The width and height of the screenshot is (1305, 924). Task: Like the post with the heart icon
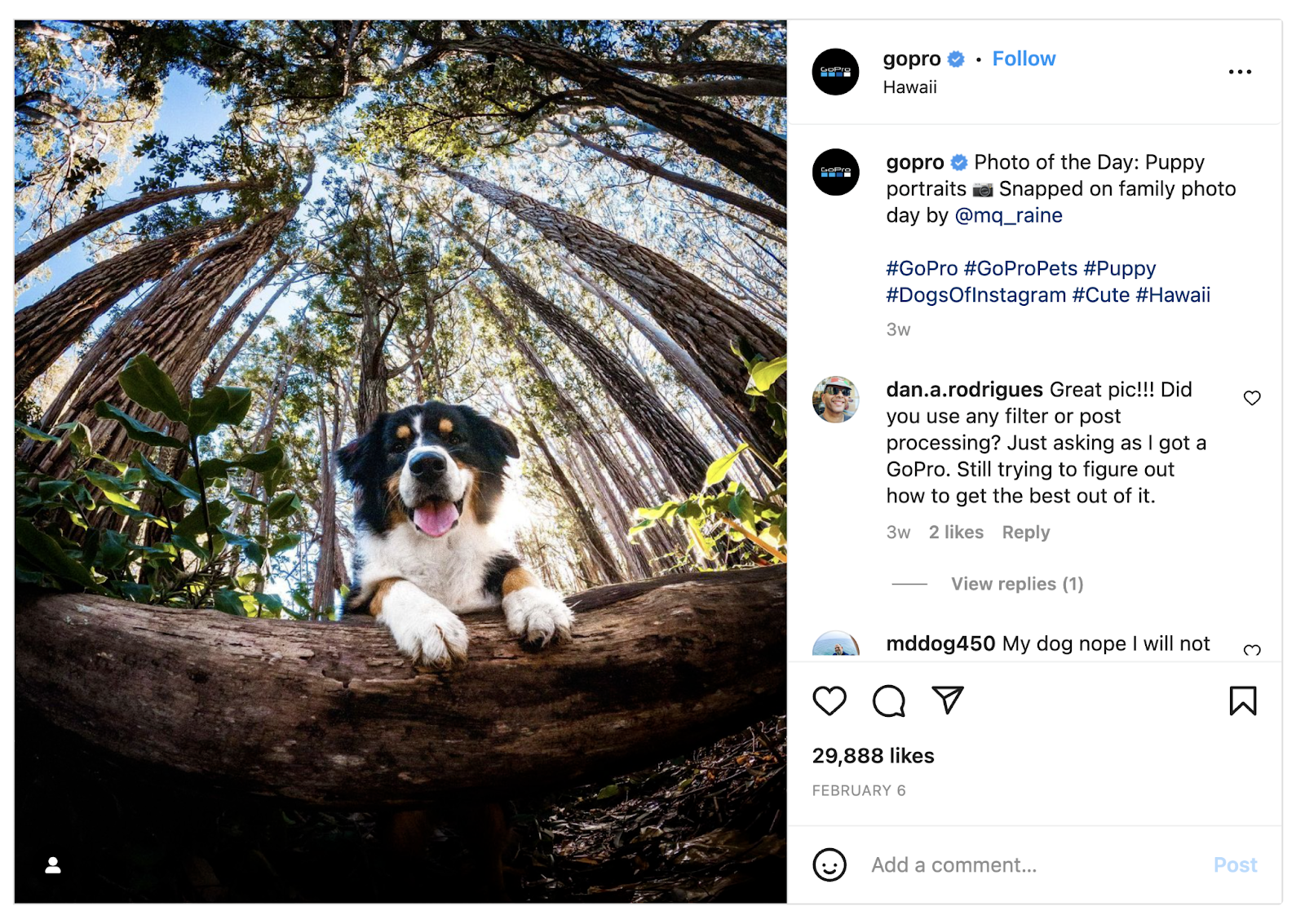click(x=831, y=701)
